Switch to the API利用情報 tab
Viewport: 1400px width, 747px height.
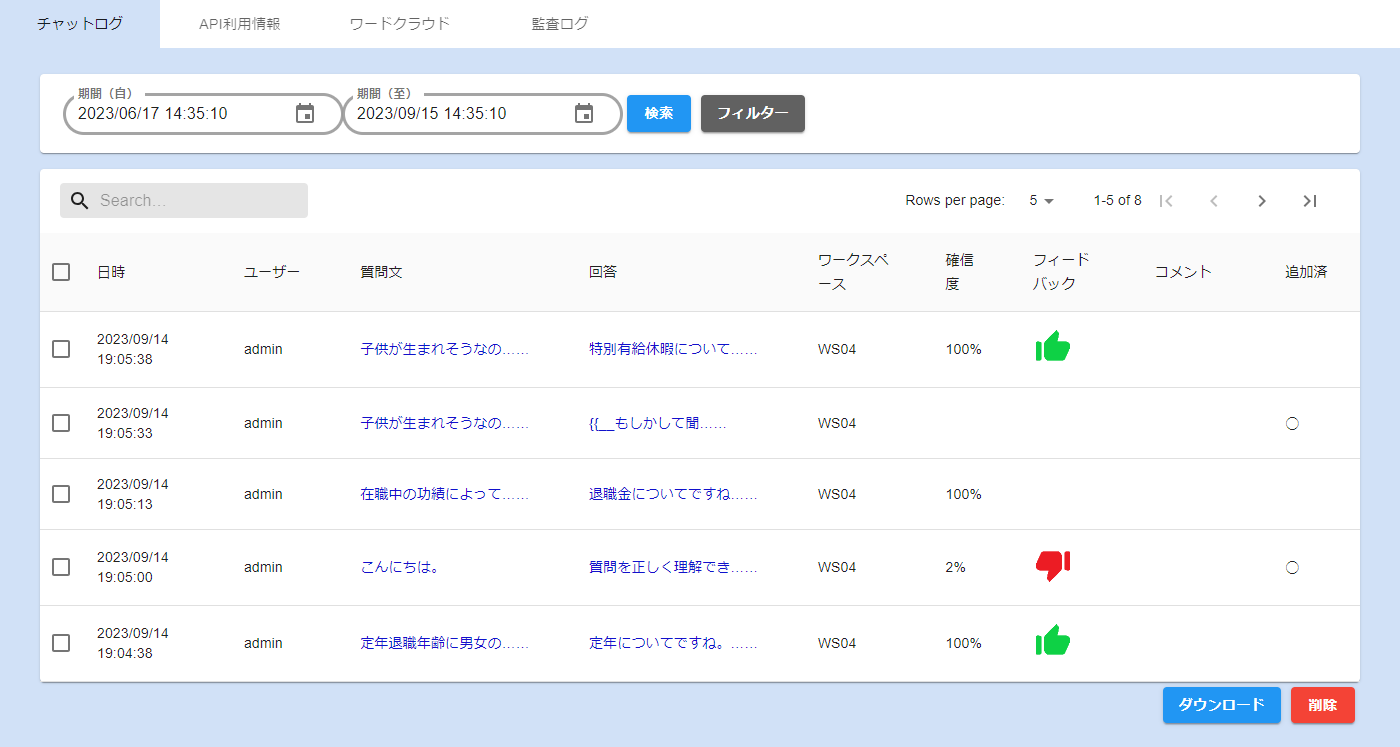point(240,24)
